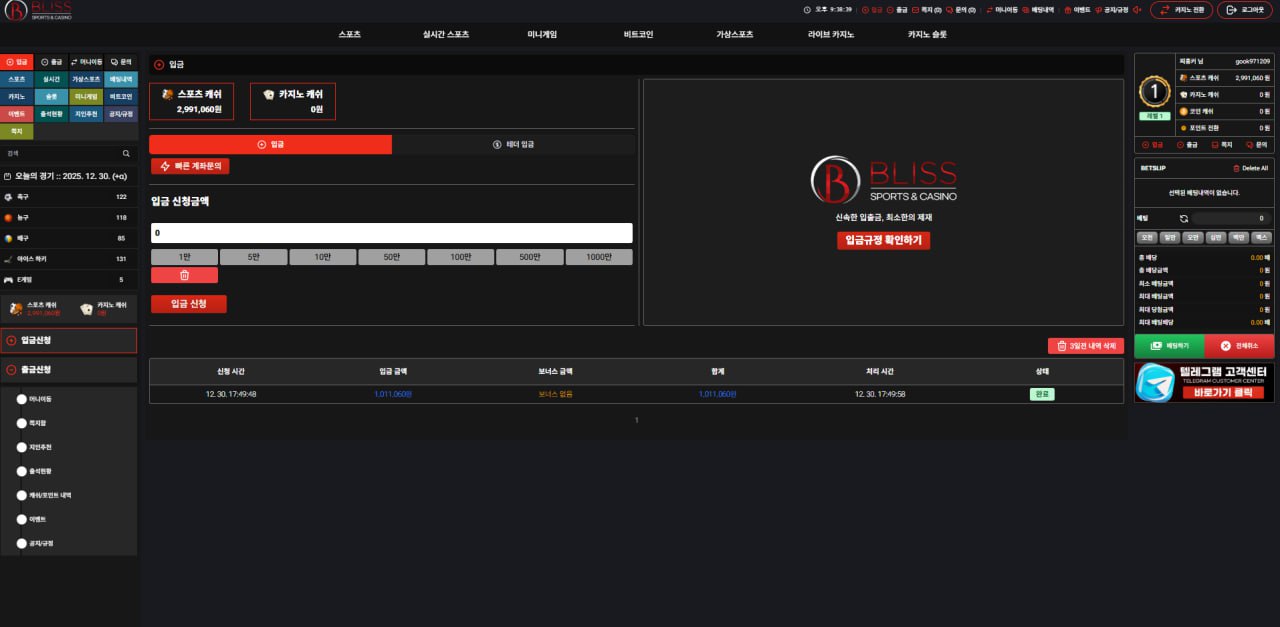Switch to the 테더 입금 tab
1280x627 pixels.
coord(513,145)
